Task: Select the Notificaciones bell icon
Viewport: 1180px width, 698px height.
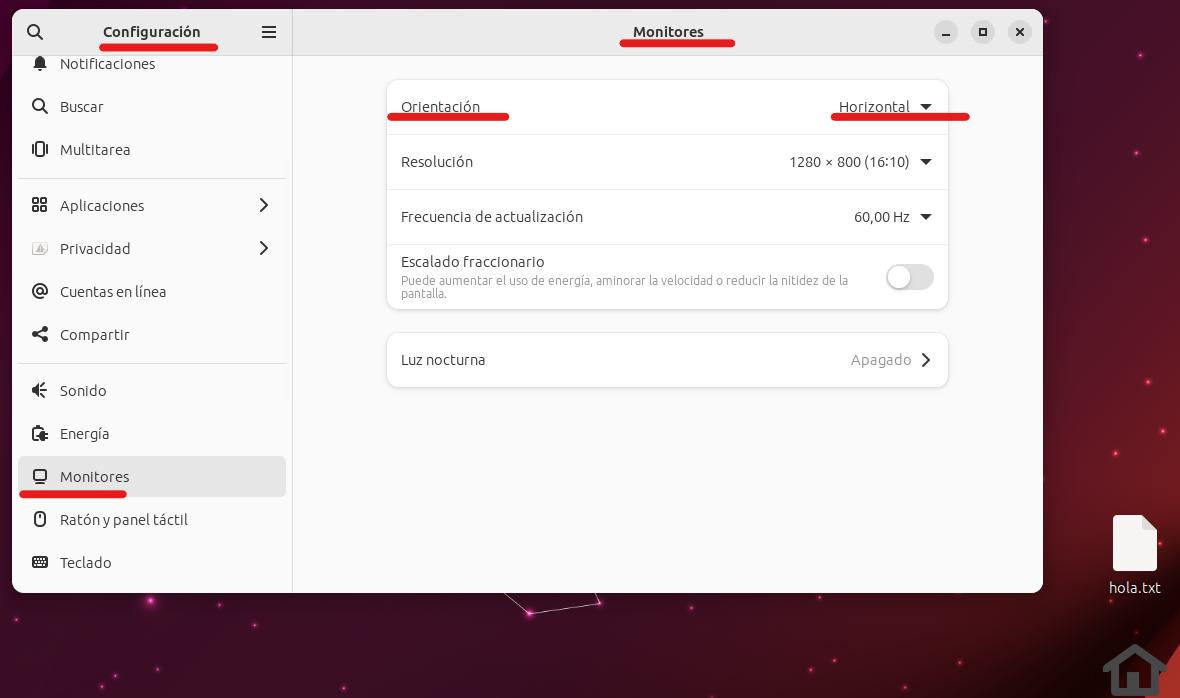Action: pyautogui.click(x=40, y=63)
